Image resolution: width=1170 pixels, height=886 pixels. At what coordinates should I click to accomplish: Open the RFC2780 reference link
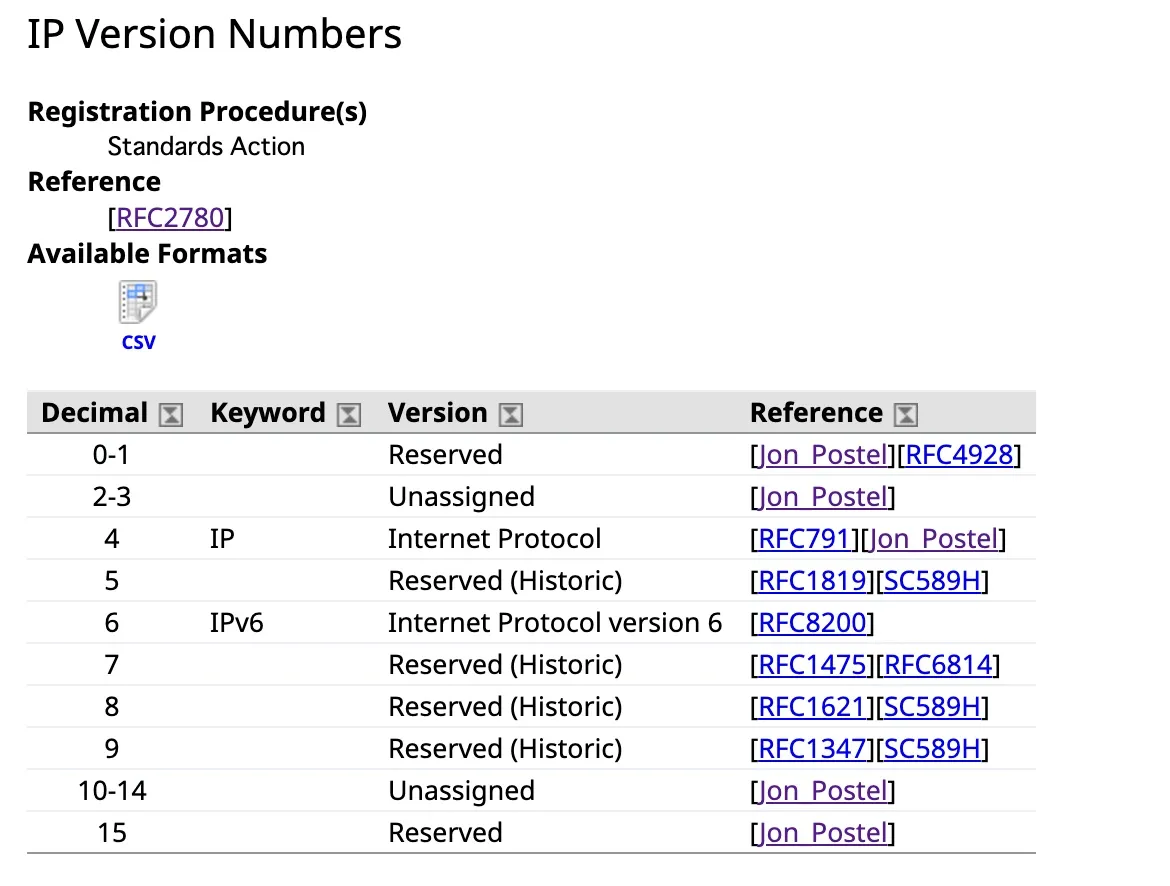(x=171, y=218)
